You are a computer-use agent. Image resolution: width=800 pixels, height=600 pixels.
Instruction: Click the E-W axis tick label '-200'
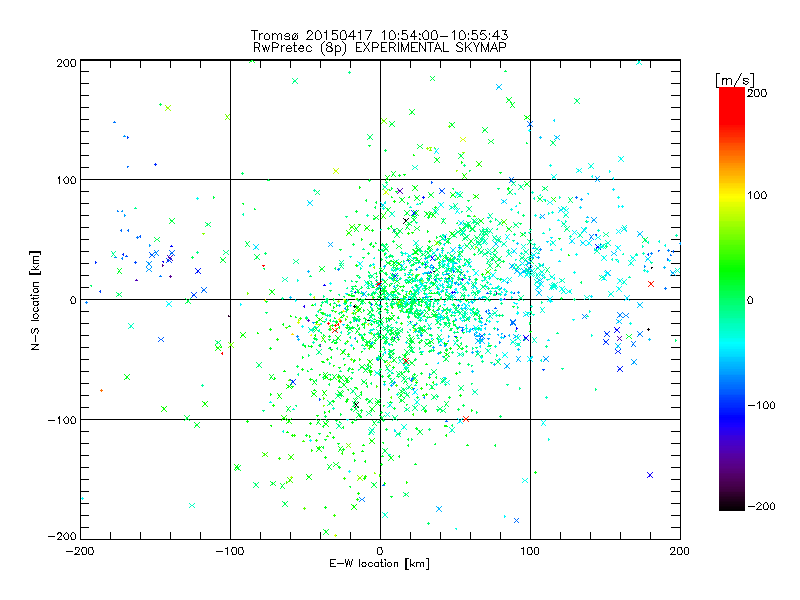point(80,551)
